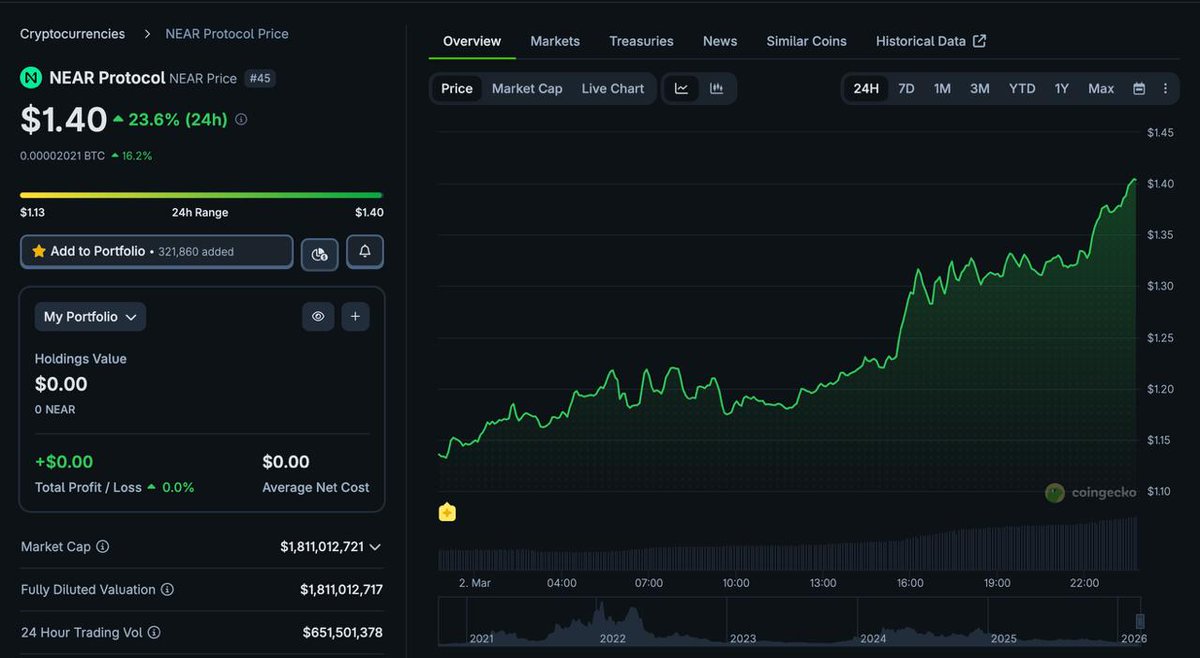Click the #45 rank badge
The image size is (1200, 658).
(x=260, y=78)
